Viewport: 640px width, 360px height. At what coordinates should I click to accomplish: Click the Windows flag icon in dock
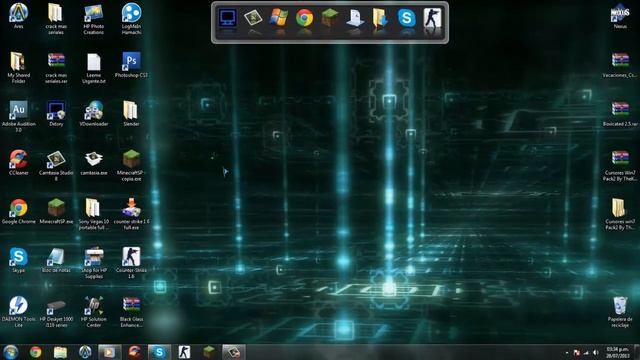point(279,18)
